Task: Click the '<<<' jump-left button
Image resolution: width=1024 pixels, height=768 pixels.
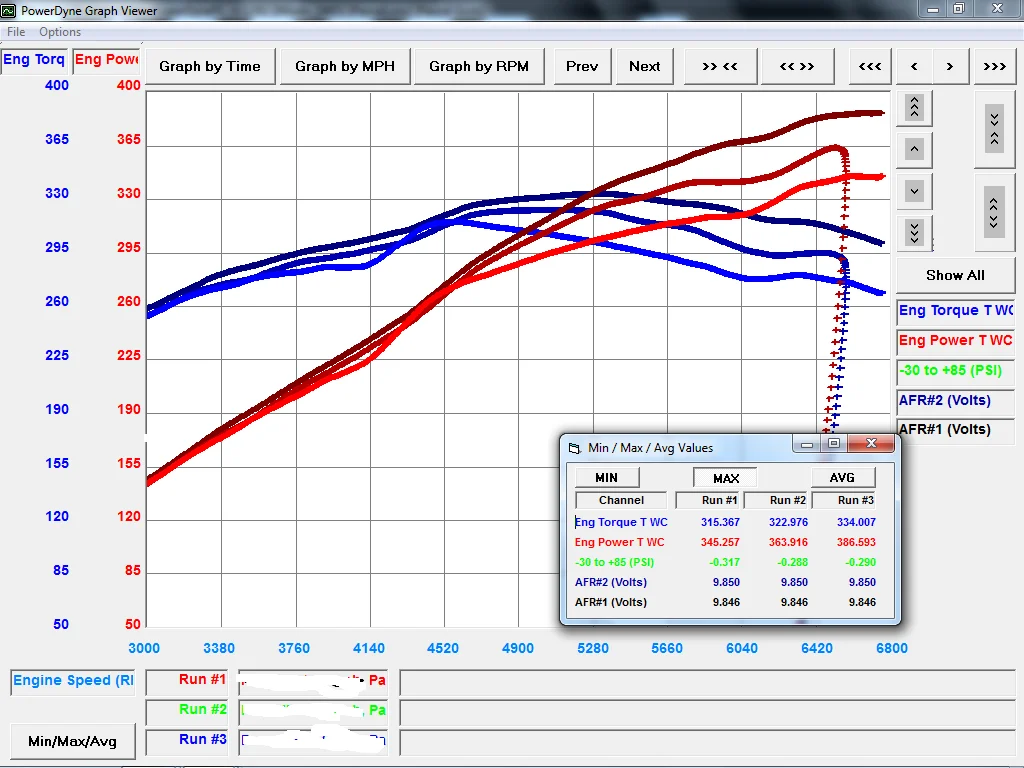Action: [870, 66]
